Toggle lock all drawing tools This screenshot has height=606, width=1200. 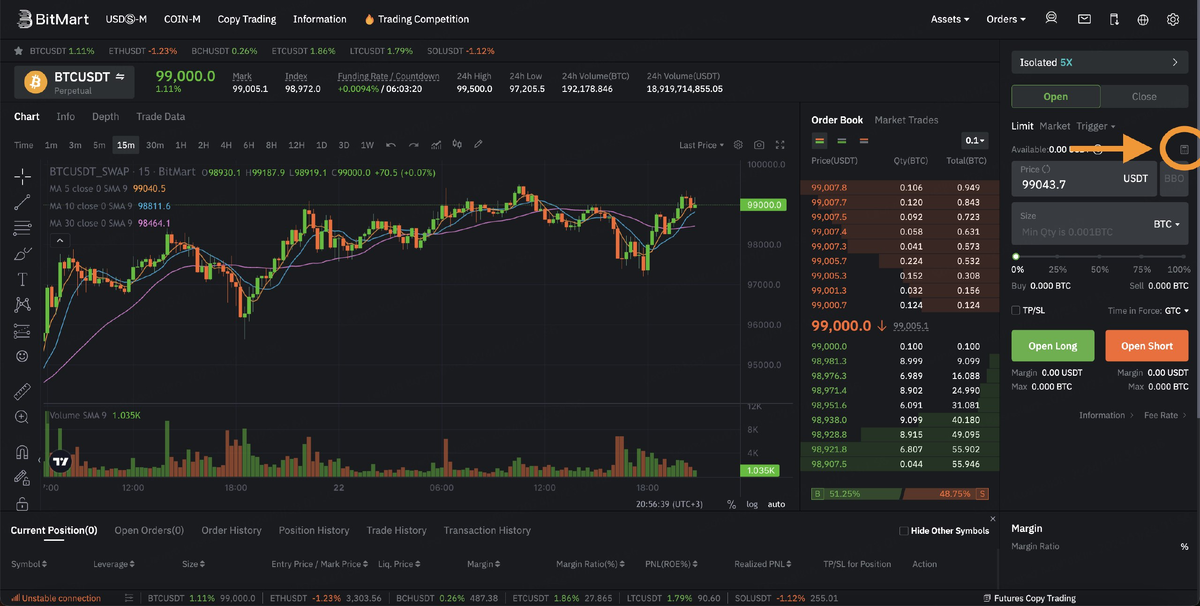coord(22,504)
